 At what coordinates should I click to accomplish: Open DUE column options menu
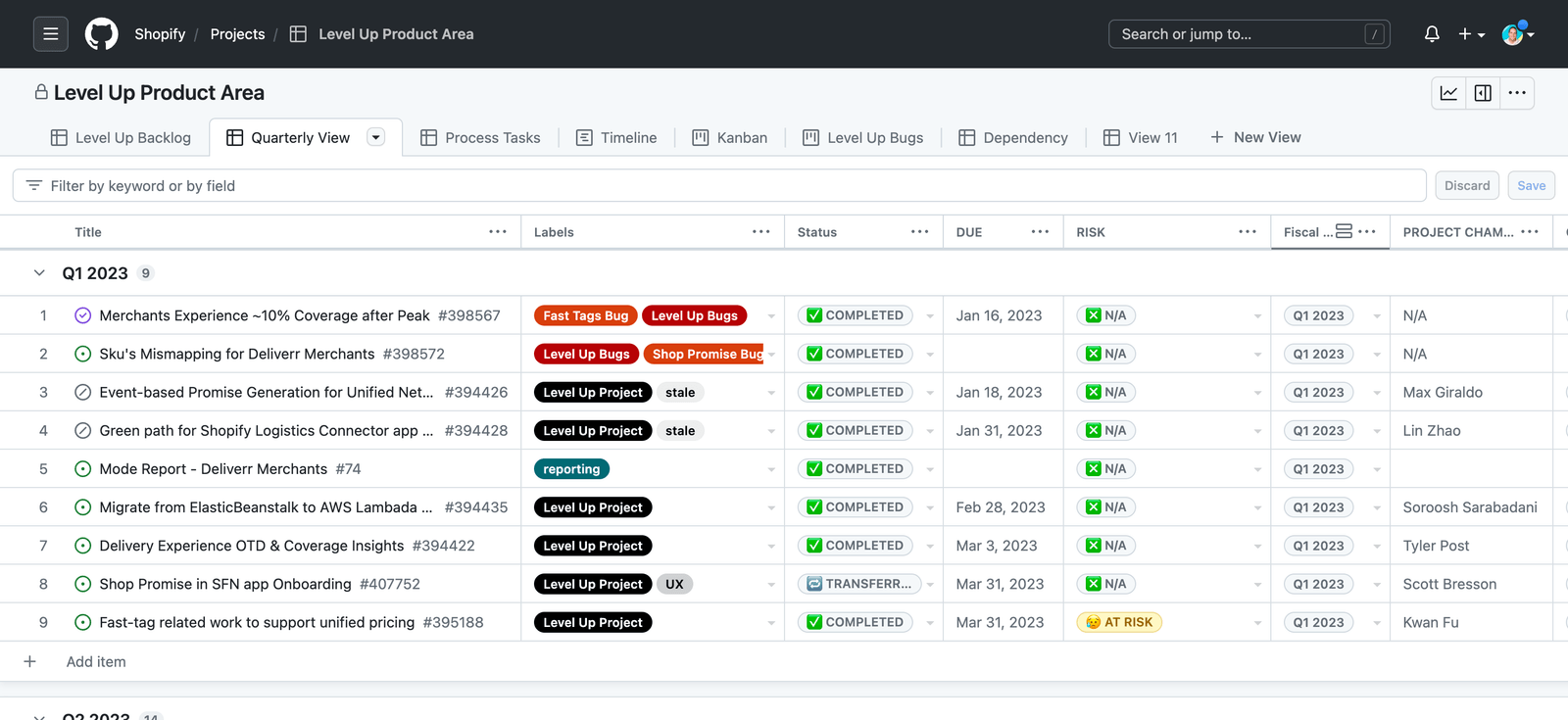pos(1040,232)
